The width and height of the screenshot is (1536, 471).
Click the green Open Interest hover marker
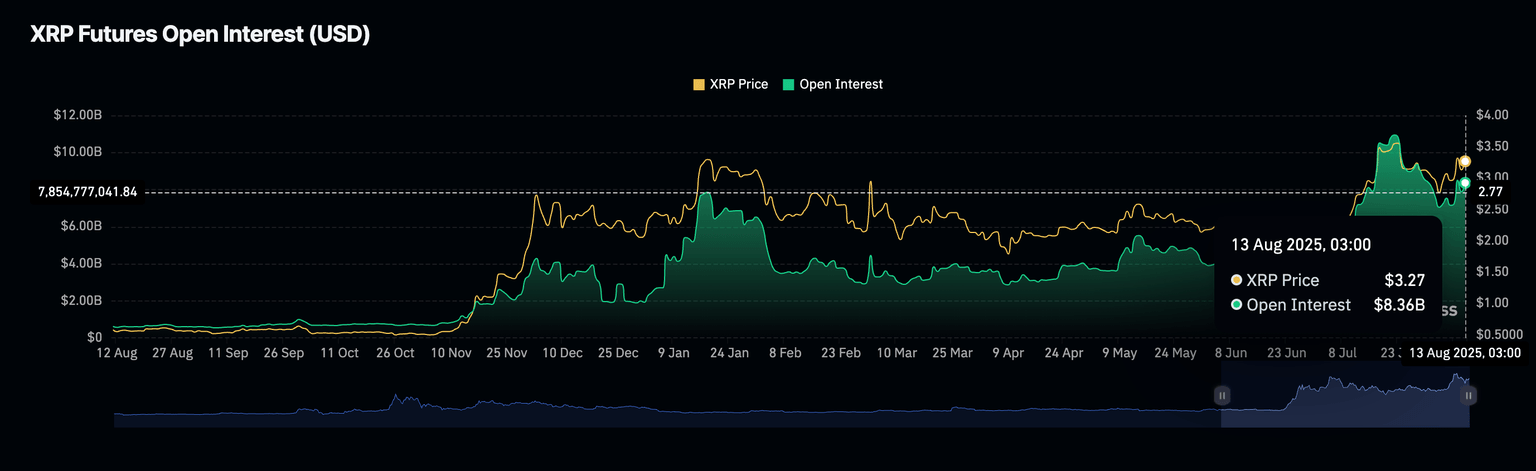pyautogui.click(x=1465, y=183)
